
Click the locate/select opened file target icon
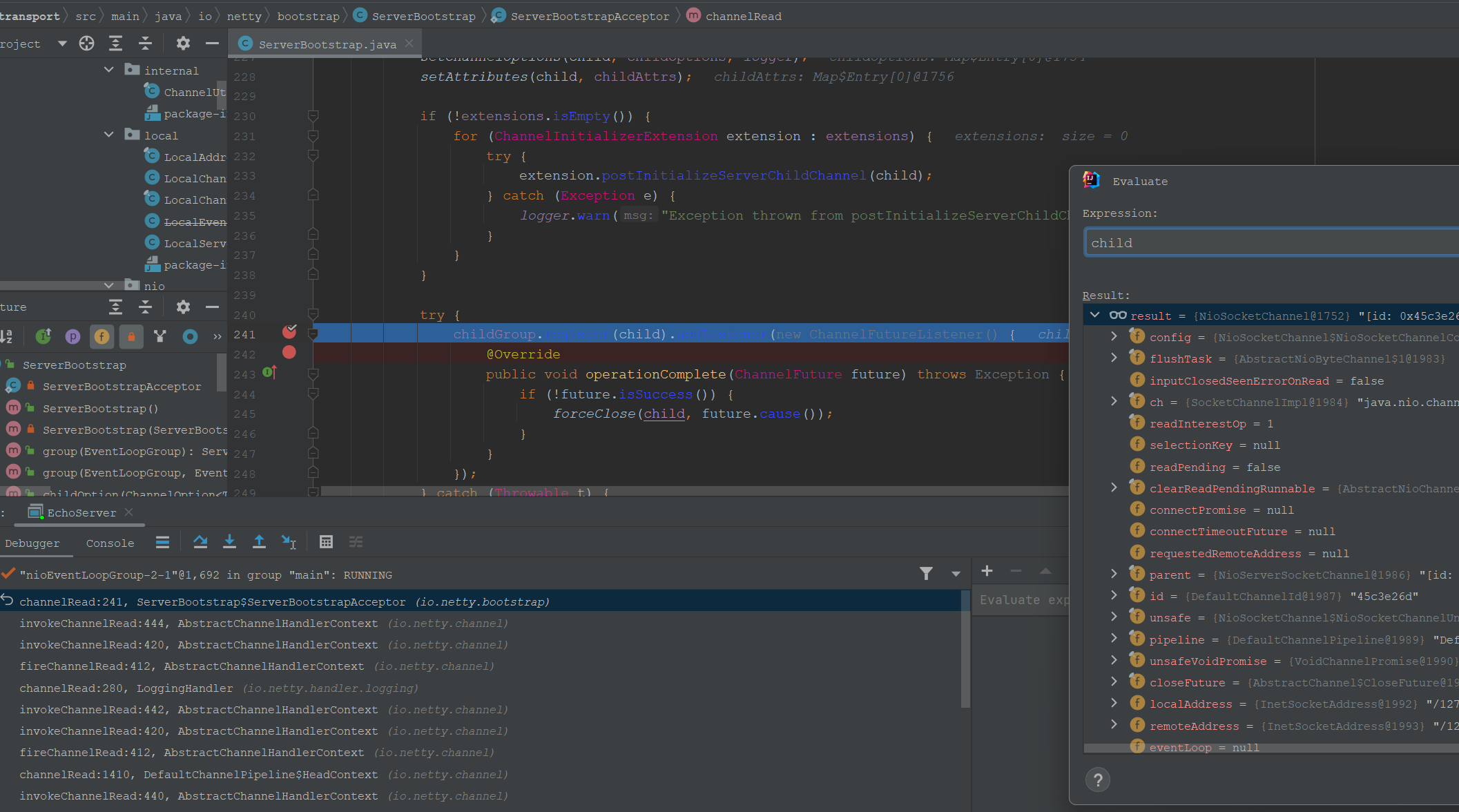(x=86, y=43)
